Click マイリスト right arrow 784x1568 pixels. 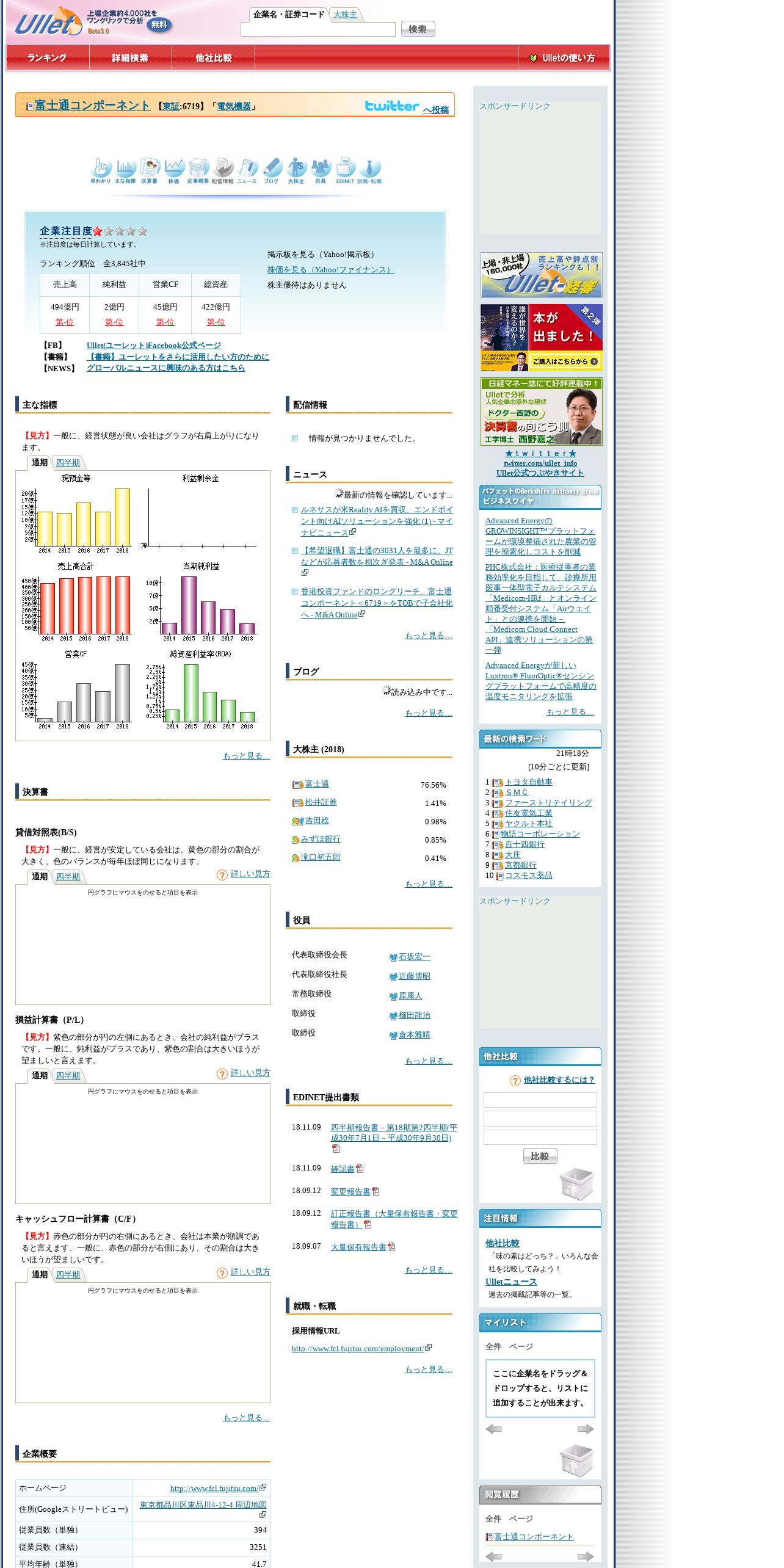(x=586, y=1429)
